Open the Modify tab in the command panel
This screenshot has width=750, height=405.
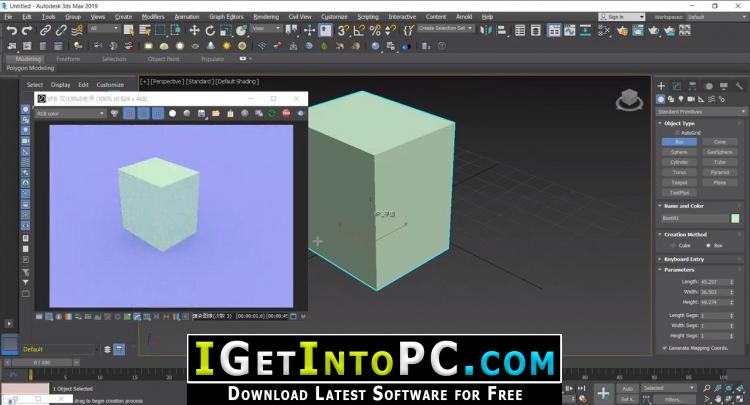click(677, 86)
